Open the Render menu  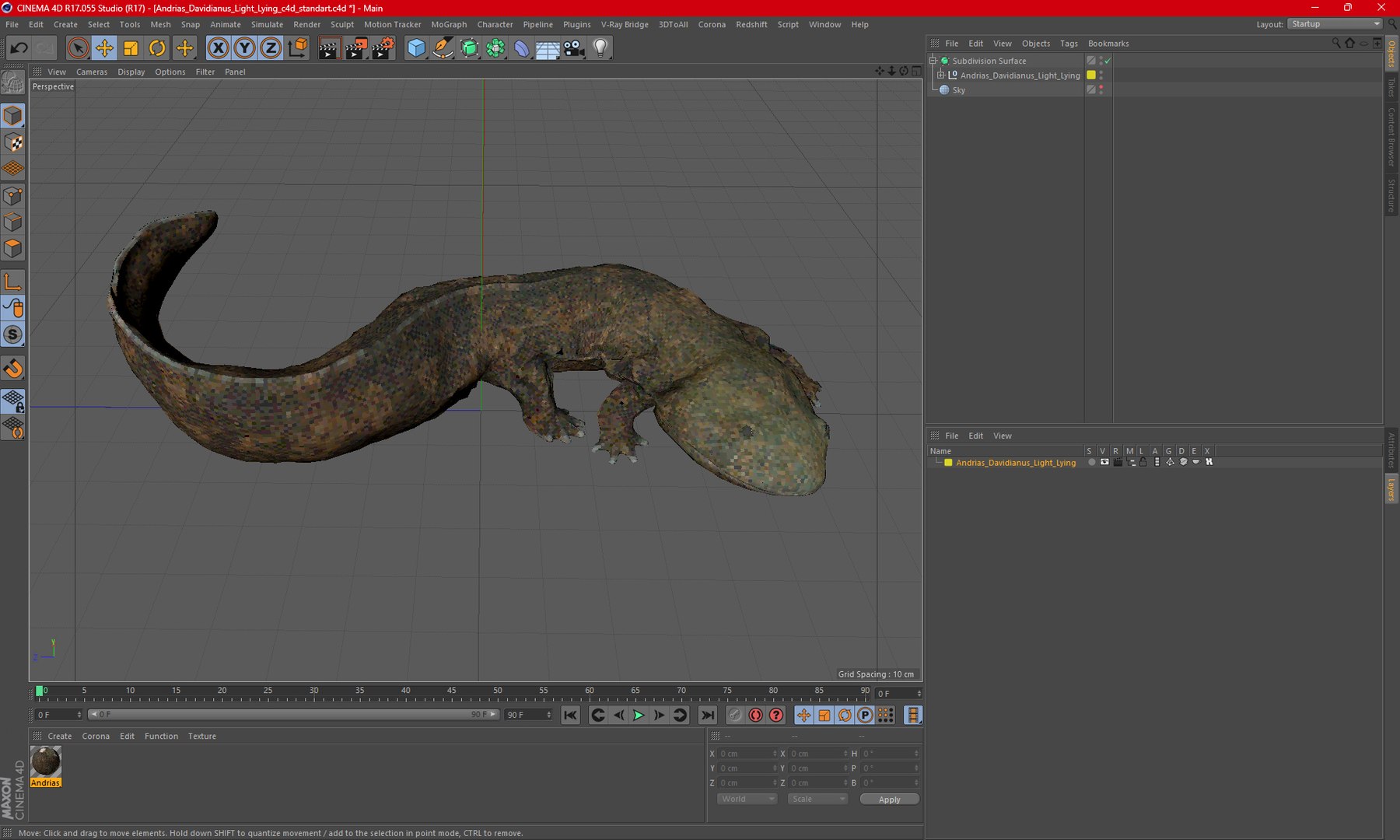[307, 25]
